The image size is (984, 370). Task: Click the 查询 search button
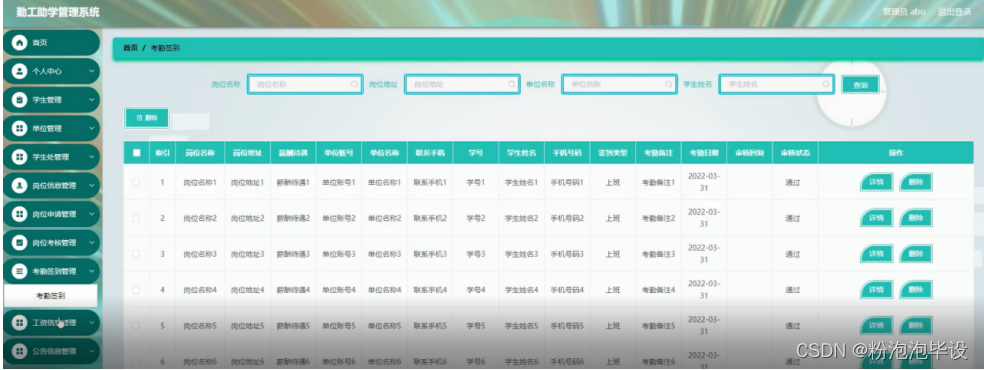pos(860,85)
